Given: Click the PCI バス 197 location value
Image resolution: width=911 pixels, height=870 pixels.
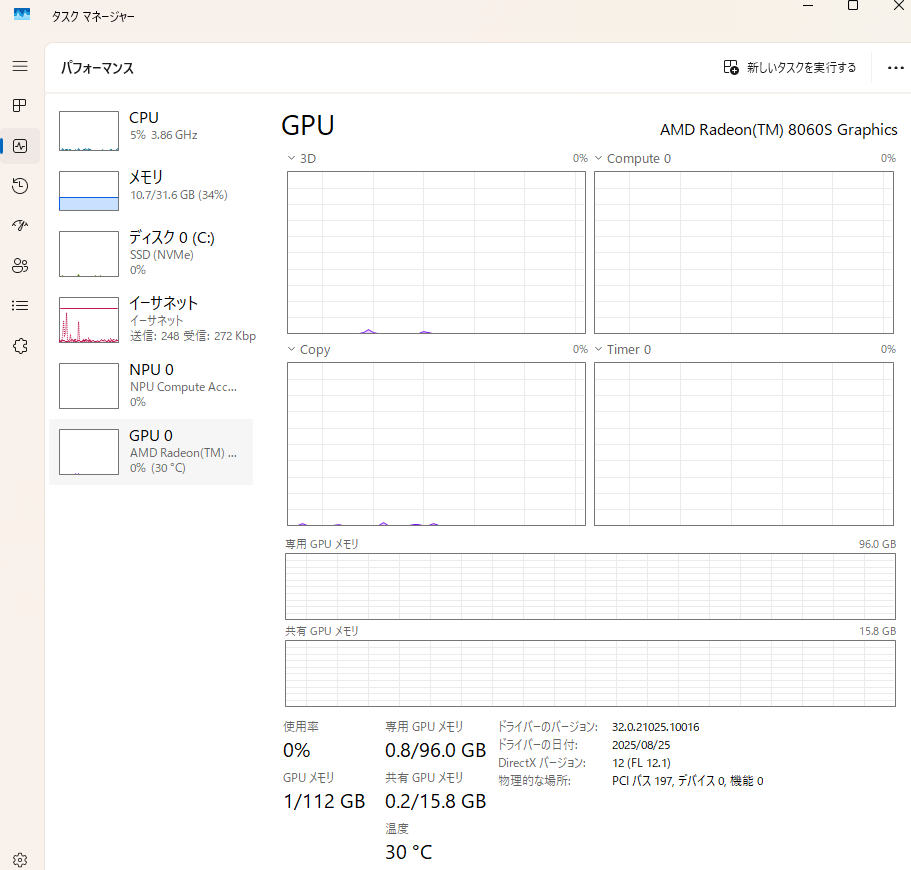Looking at the screenshot, I should pyautogui.click(x=687, y=781).
